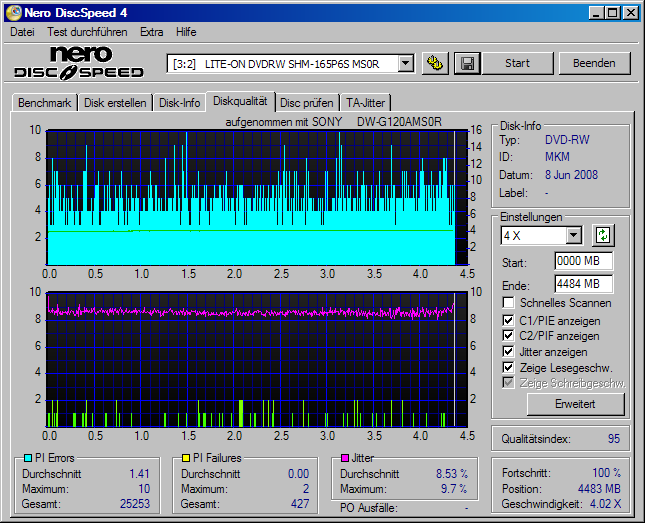This screenshot has width=645, height=523.
Task: Click Jitter Maximum value 9.7 %
Action: [454, 489]
